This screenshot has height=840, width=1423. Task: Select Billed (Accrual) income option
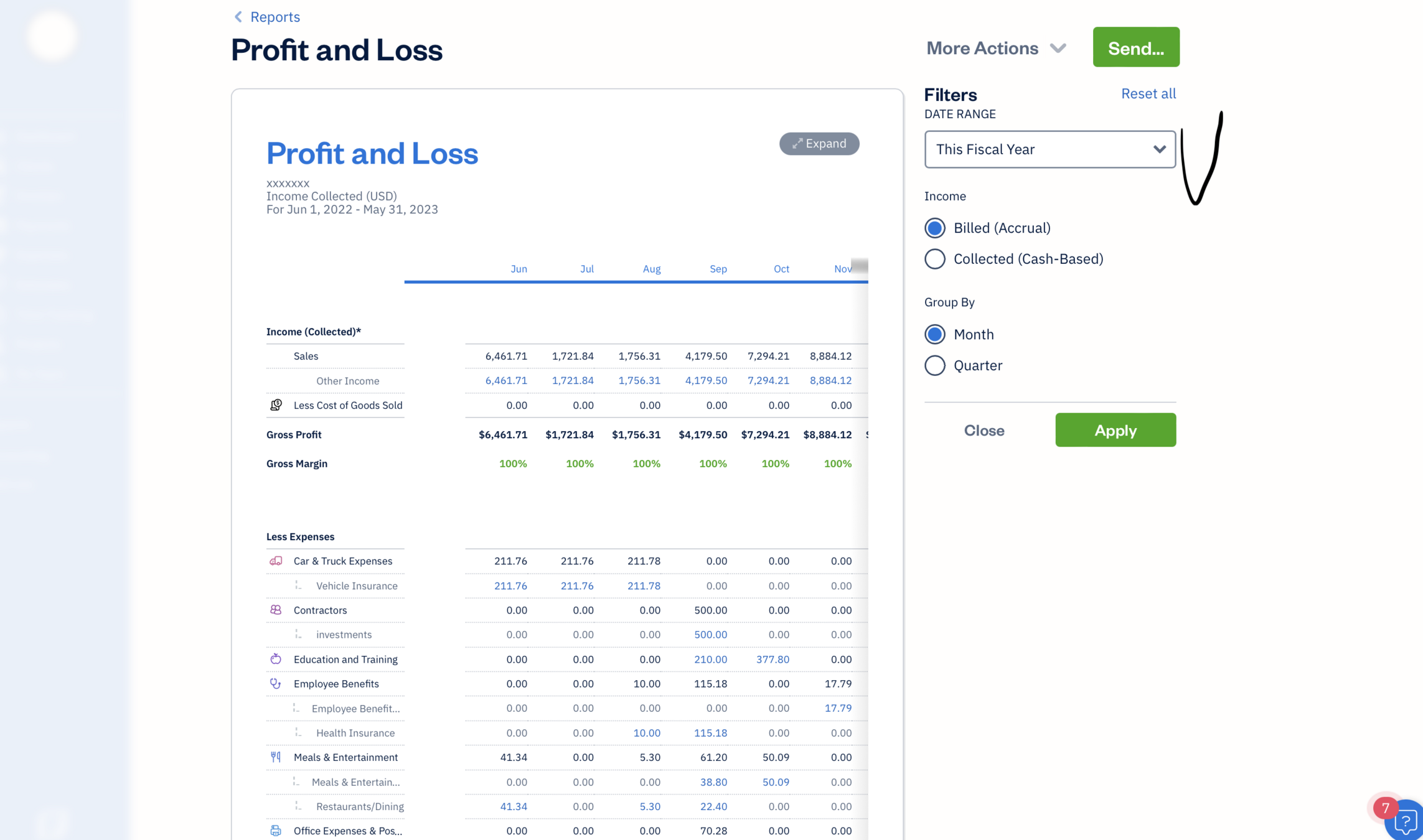934,228
